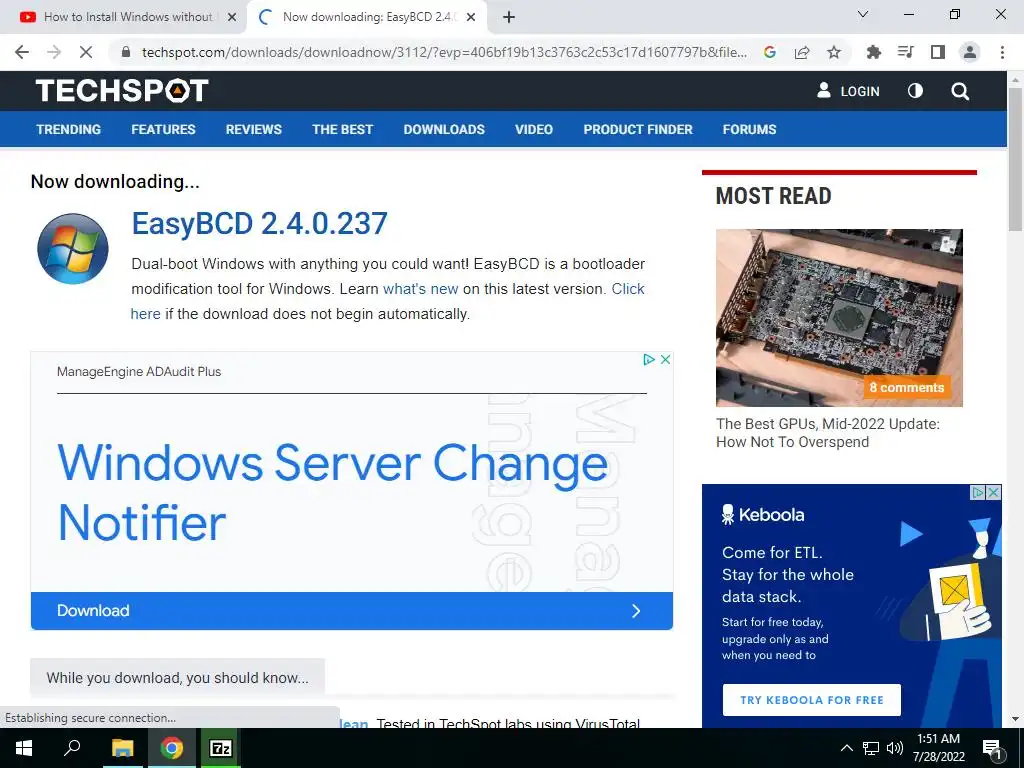The width and height of the screenshot is (1024, 768).
Task: Click the TechSpot logo
Action: 122,91
